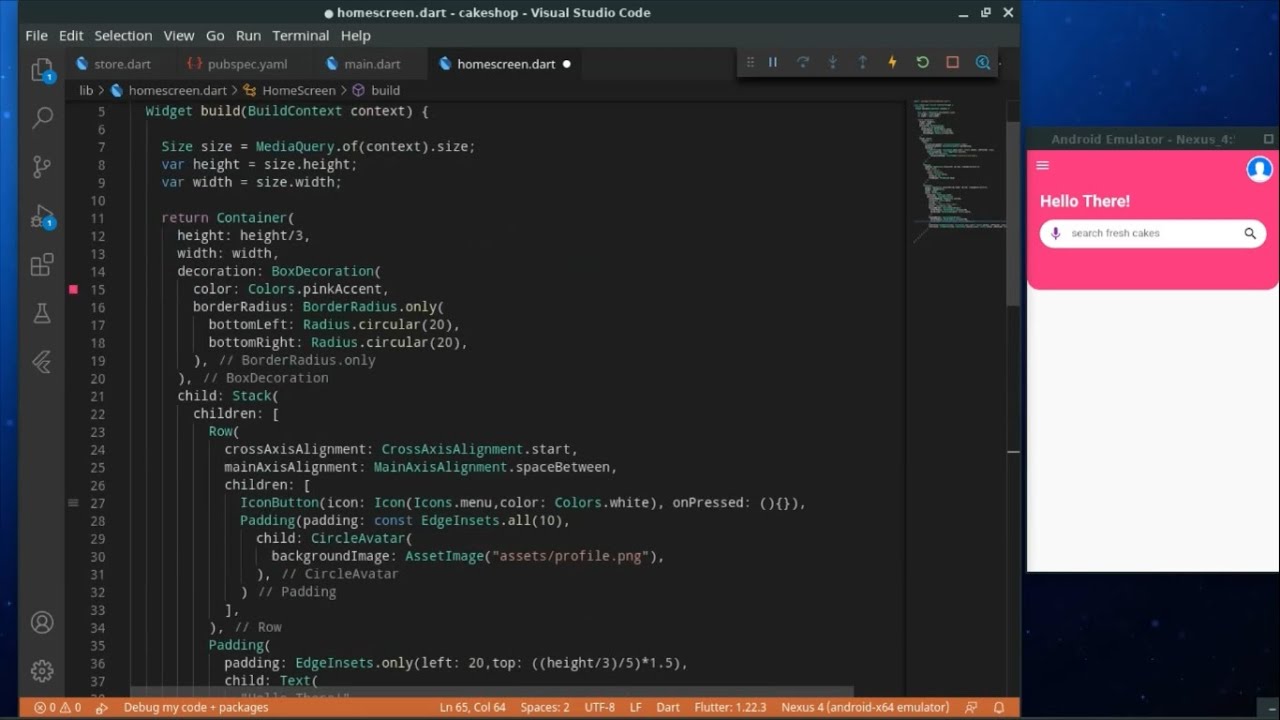The image size is (1280, 720).
Task: Open the Selection menu
Action: pos(123,35)
